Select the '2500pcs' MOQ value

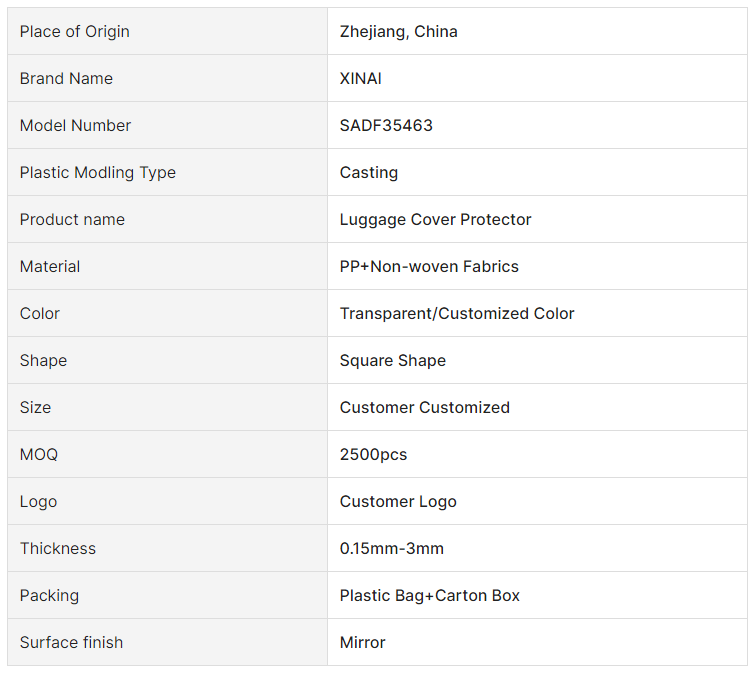[x=374, y=455]
